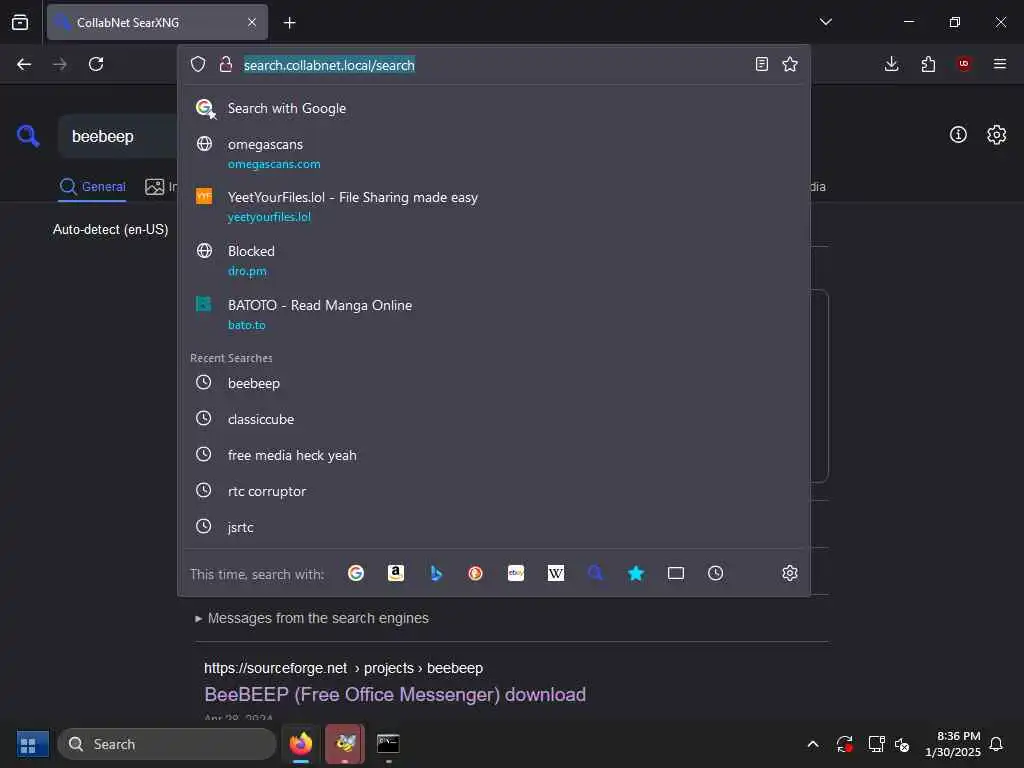Viewport: 1024px width, 768px height.
Task: Open the Firefox application menu
Action: (999, 64)
